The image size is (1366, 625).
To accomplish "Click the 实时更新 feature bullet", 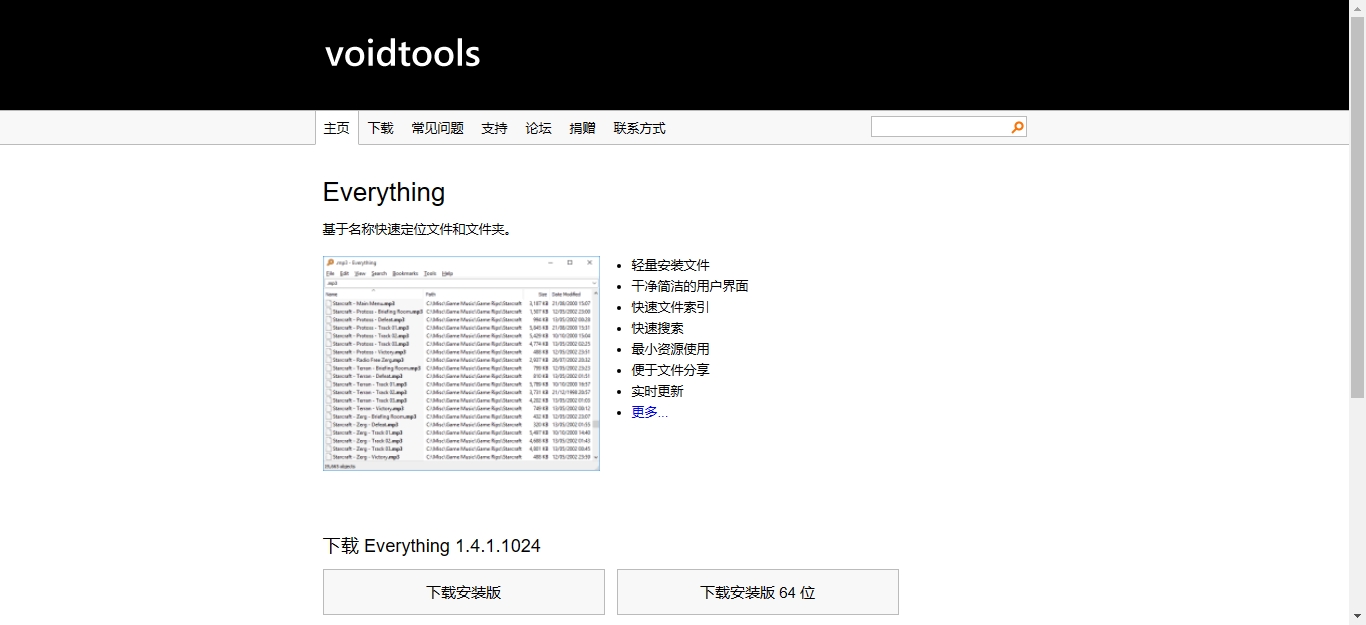I will [x=658, y=391].
